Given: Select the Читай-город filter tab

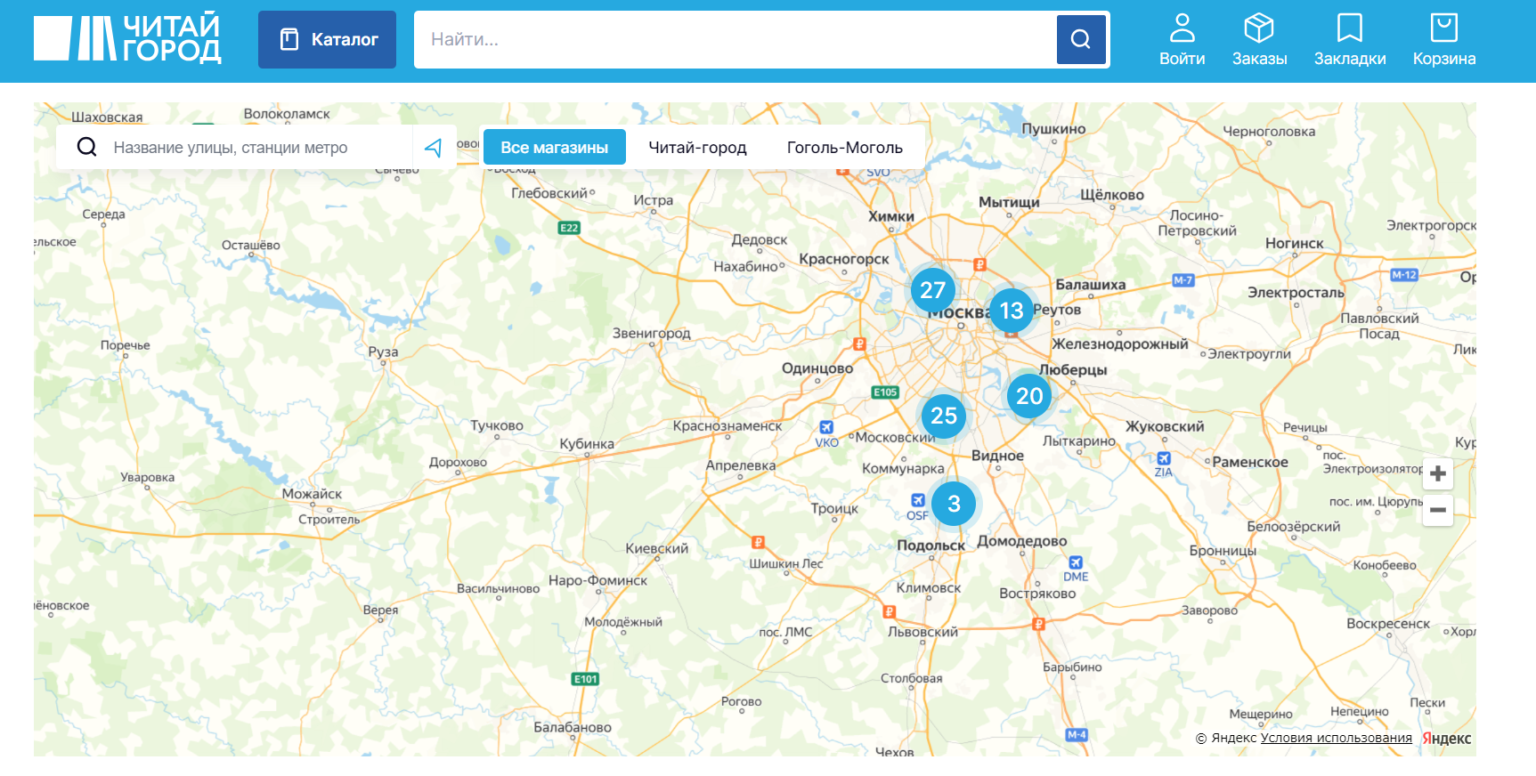Looking at the screenshot, I should [698, 147].
